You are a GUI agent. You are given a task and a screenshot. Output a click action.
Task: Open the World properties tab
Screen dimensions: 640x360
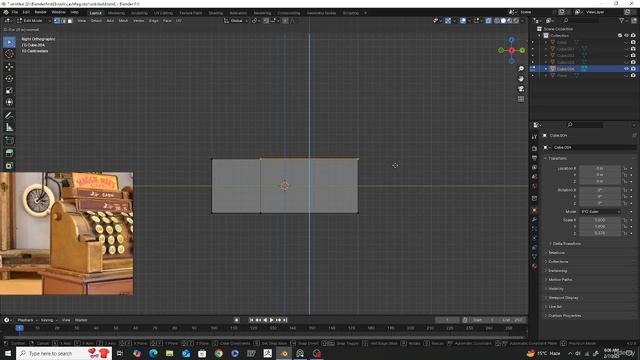pos(534,186)
